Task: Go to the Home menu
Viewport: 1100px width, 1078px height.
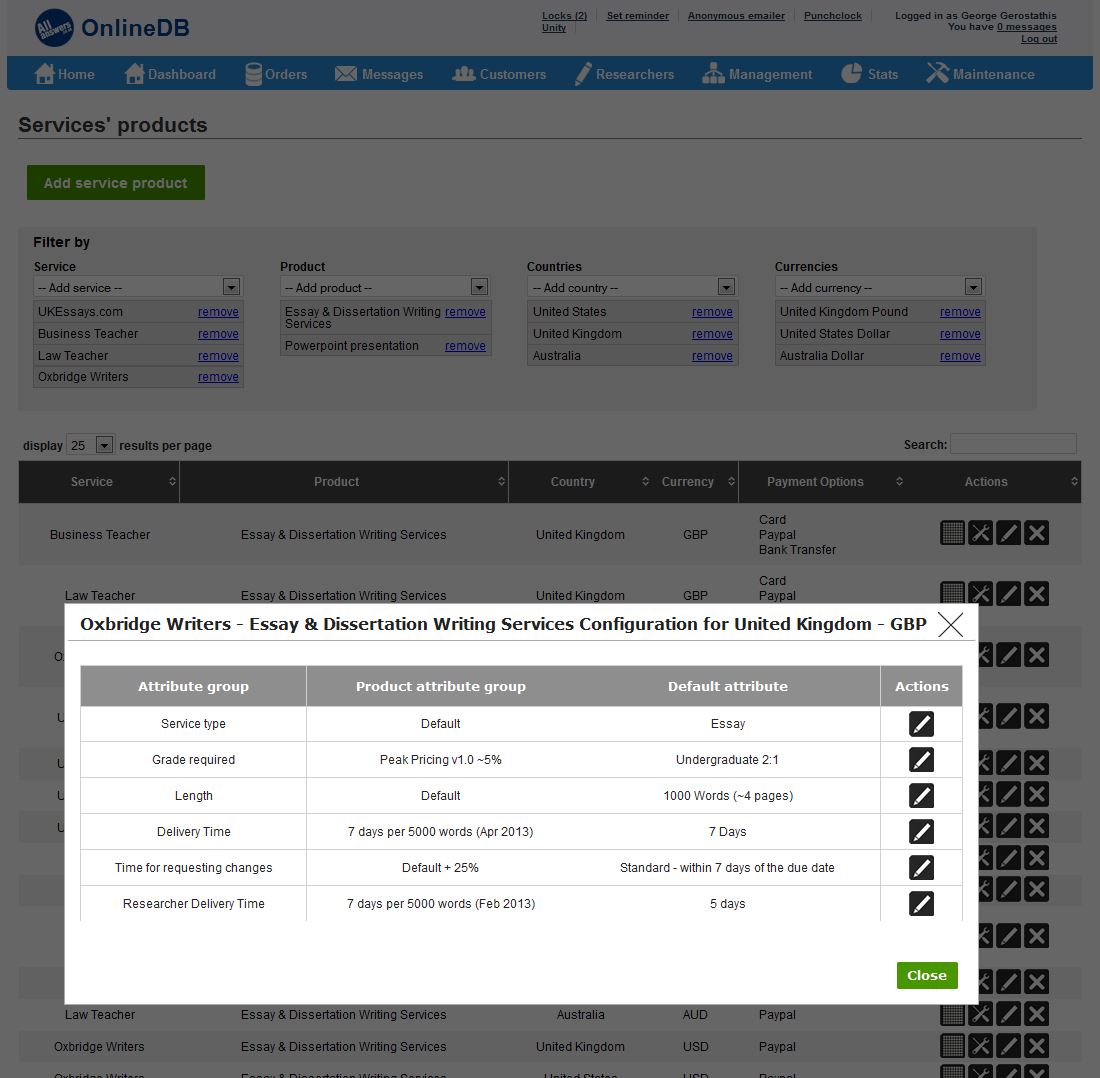Action: [65, 74]
